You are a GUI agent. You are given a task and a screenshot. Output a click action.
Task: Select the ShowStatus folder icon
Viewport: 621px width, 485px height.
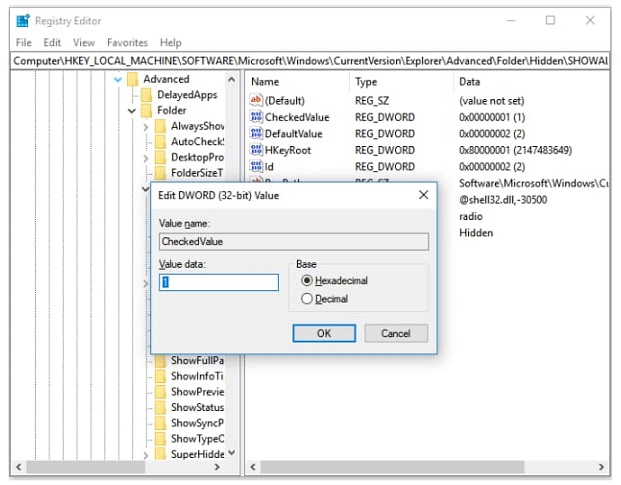[160, 407]
